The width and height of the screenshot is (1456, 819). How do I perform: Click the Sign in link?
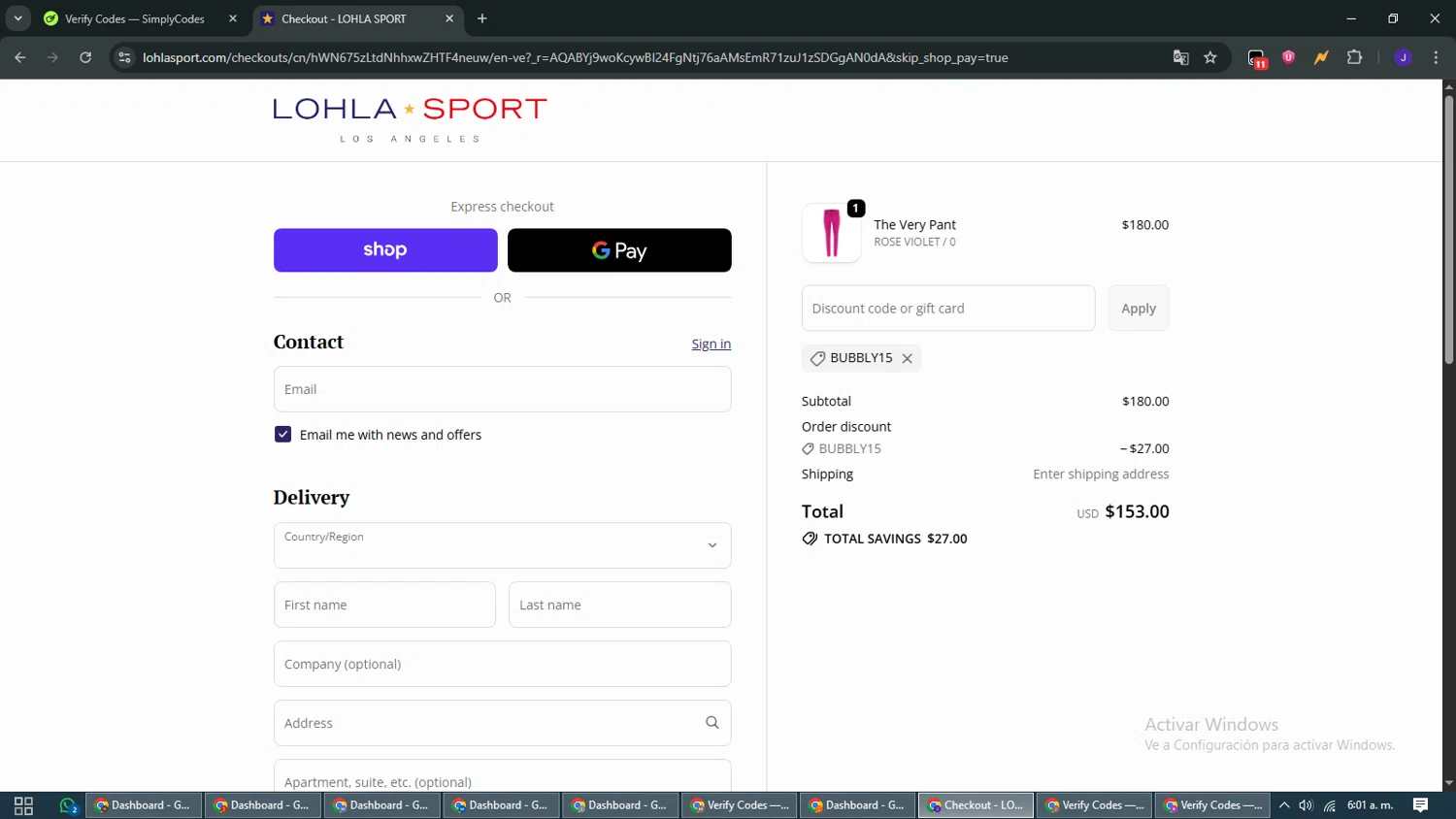711,344
